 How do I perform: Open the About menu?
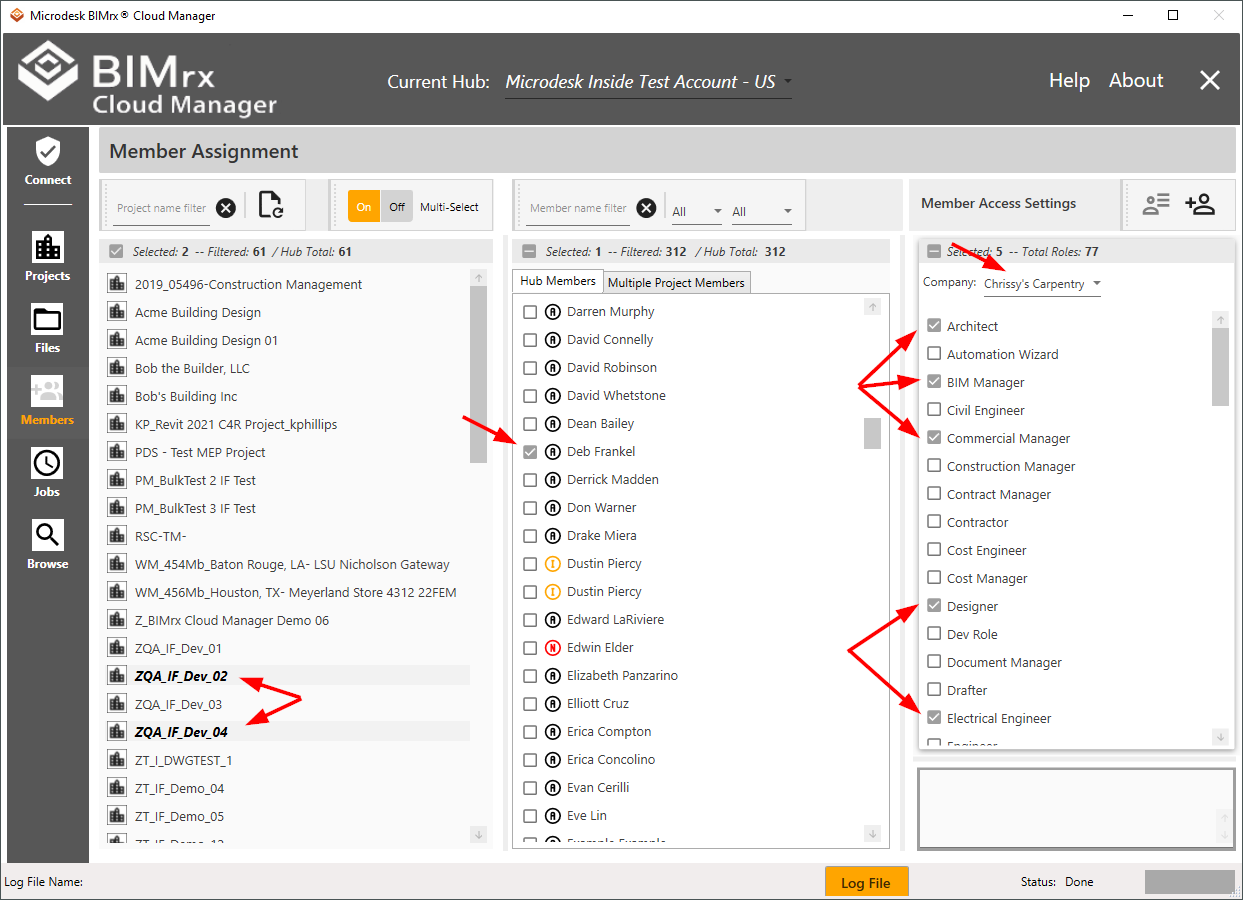coord(1136,81)
